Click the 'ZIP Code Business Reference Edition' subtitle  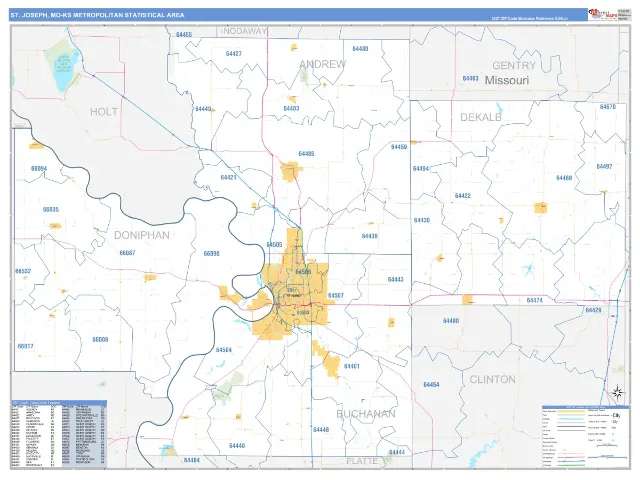[530, 18]
